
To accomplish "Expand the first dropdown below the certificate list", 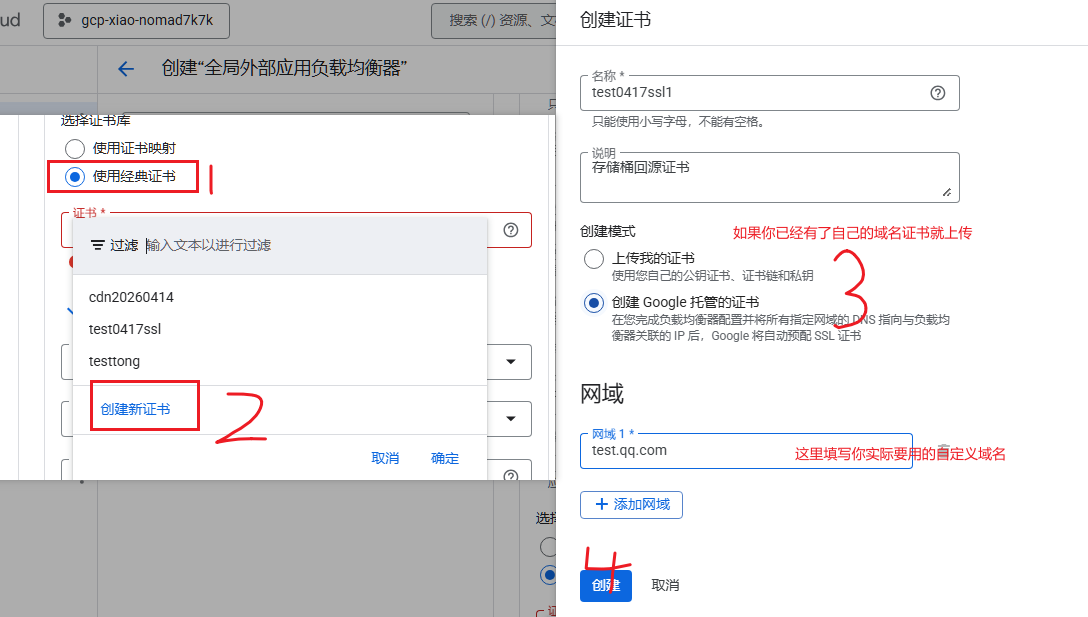I will 511,362.
